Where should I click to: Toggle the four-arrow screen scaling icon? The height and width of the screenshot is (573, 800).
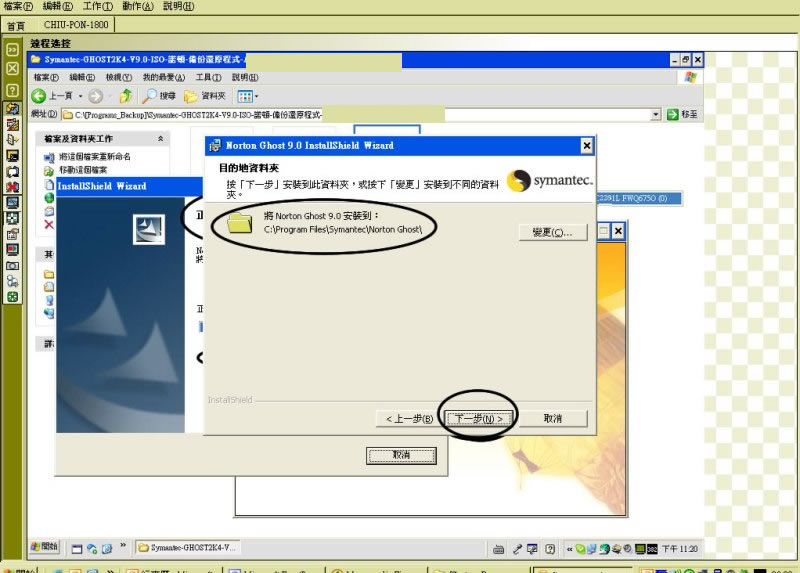tap(12, 218)
